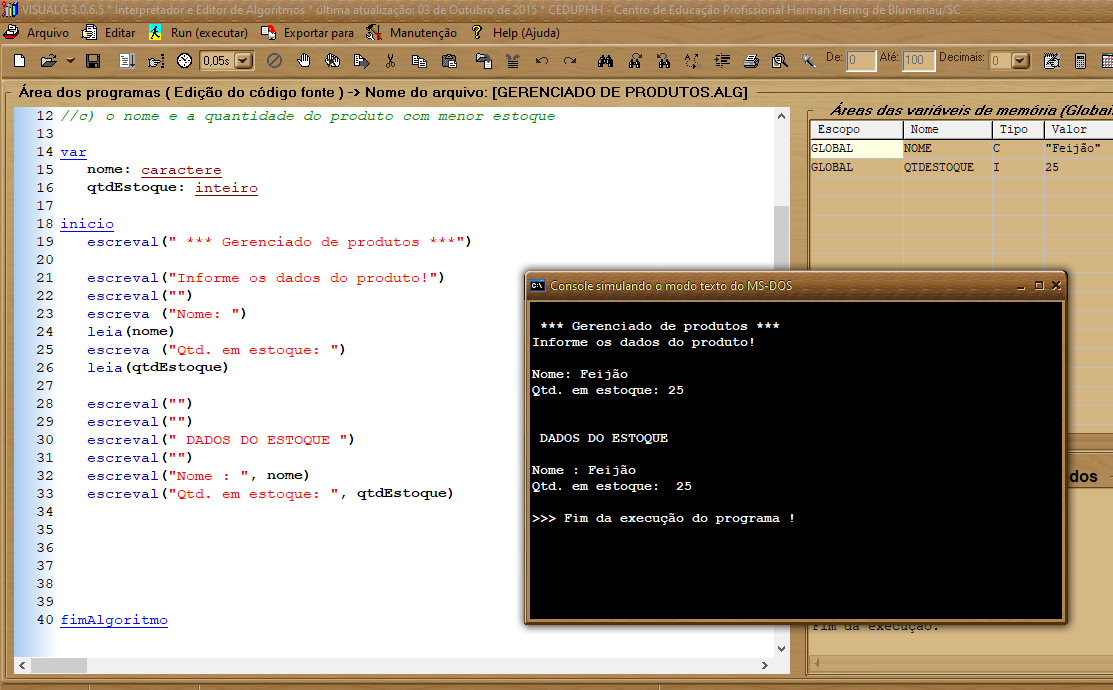Click the notepad icon right of Decimais
This screenshot has width=1113, height=690.
tap(1052, 61)
